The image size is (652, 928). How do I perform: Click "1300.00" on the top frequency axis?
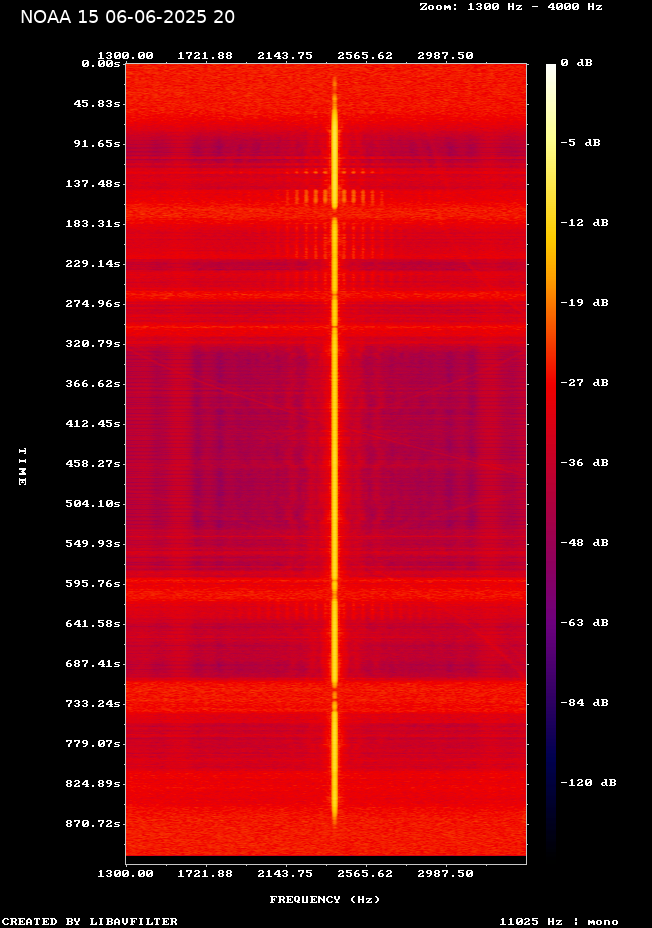pos(125,55)
